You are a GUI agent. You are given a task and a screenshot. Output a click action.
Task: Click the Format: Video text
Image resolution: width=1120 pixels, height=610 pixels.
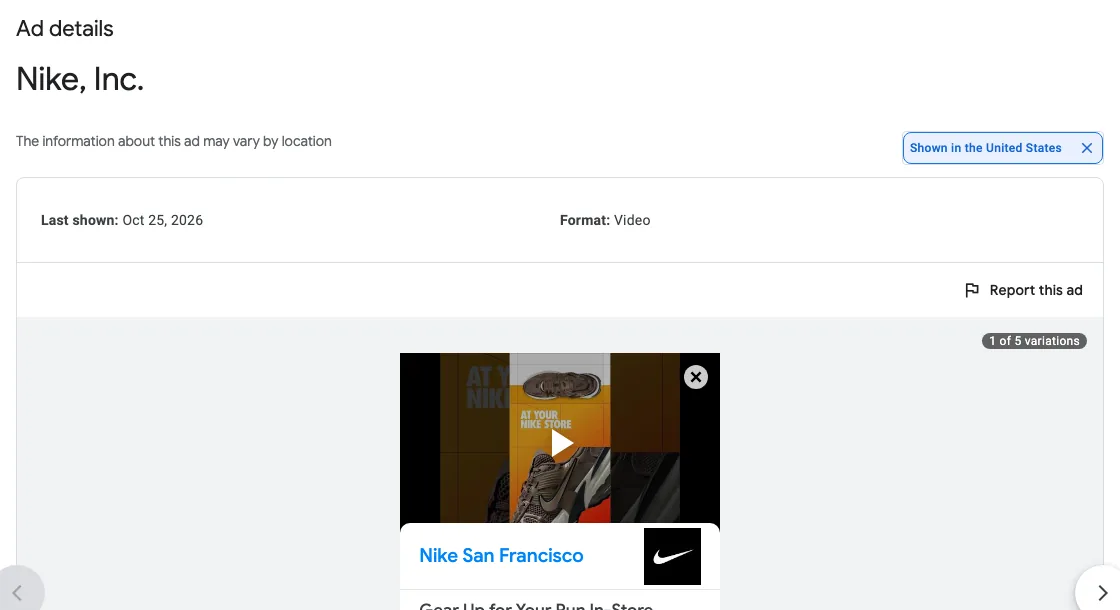coord(605,220)
